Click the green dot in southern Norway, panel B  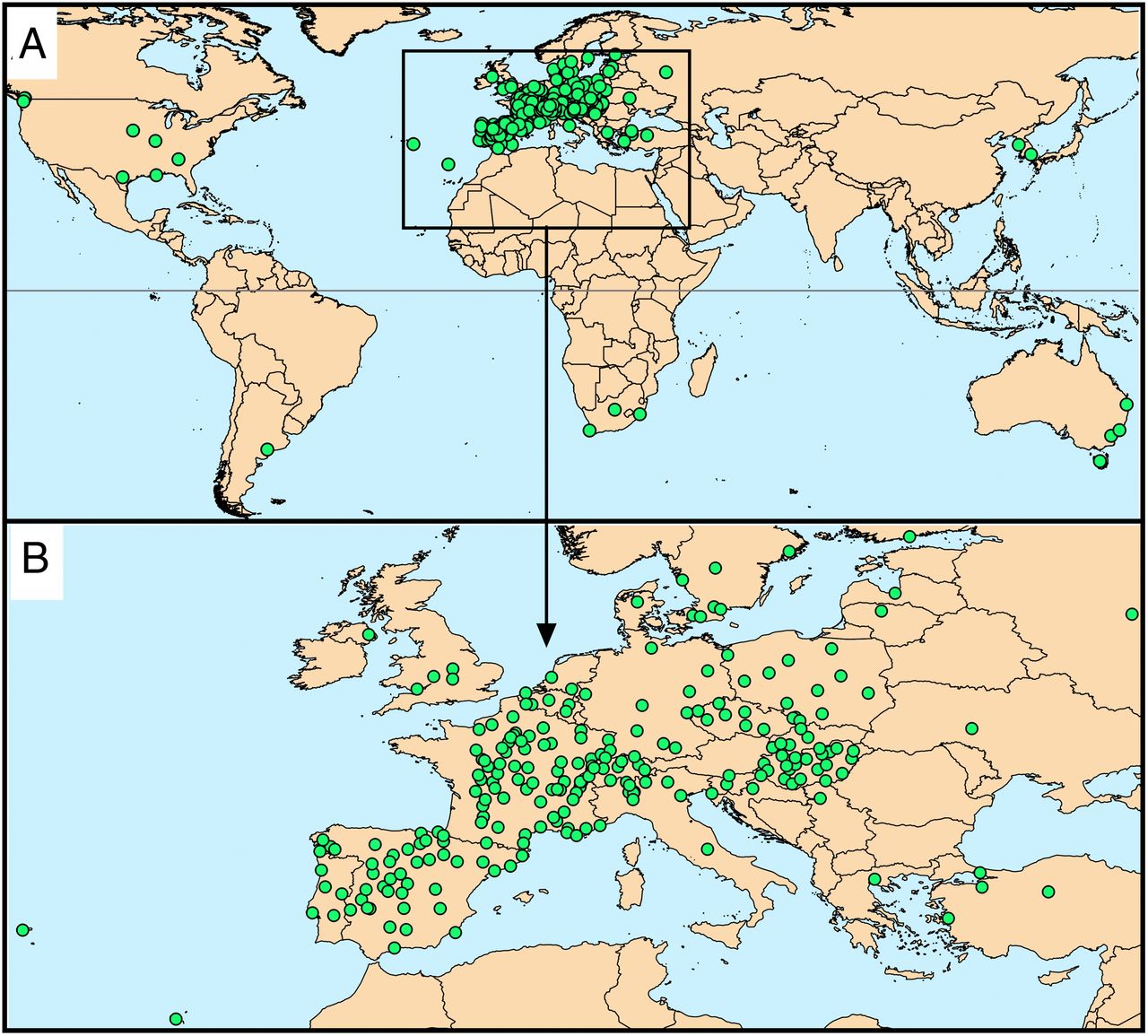[x=715, y=568]
